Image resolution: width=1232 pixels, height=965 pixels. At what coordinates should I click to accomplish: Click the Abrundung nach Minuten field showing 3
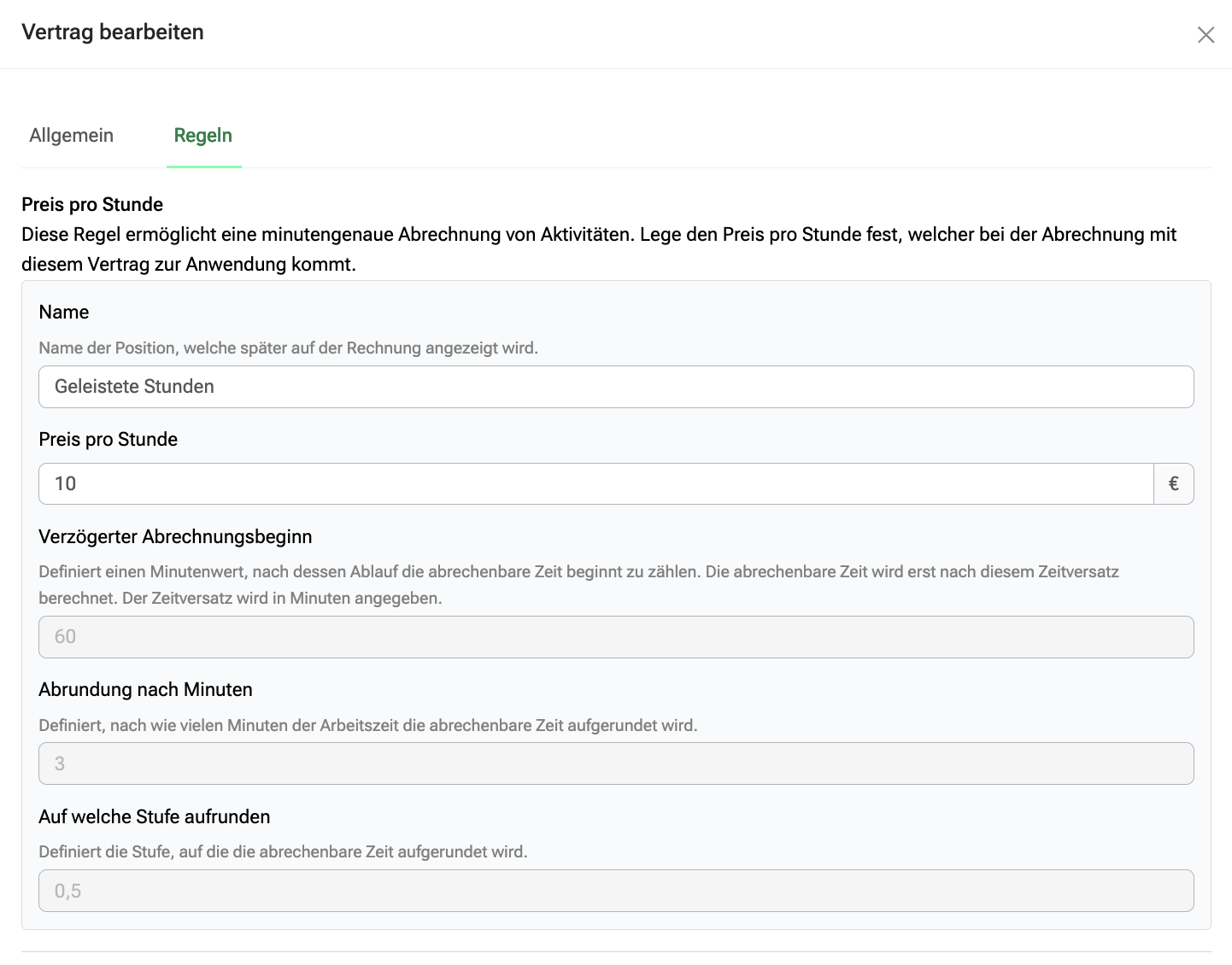pyautogui.click(x=616, y=763)
